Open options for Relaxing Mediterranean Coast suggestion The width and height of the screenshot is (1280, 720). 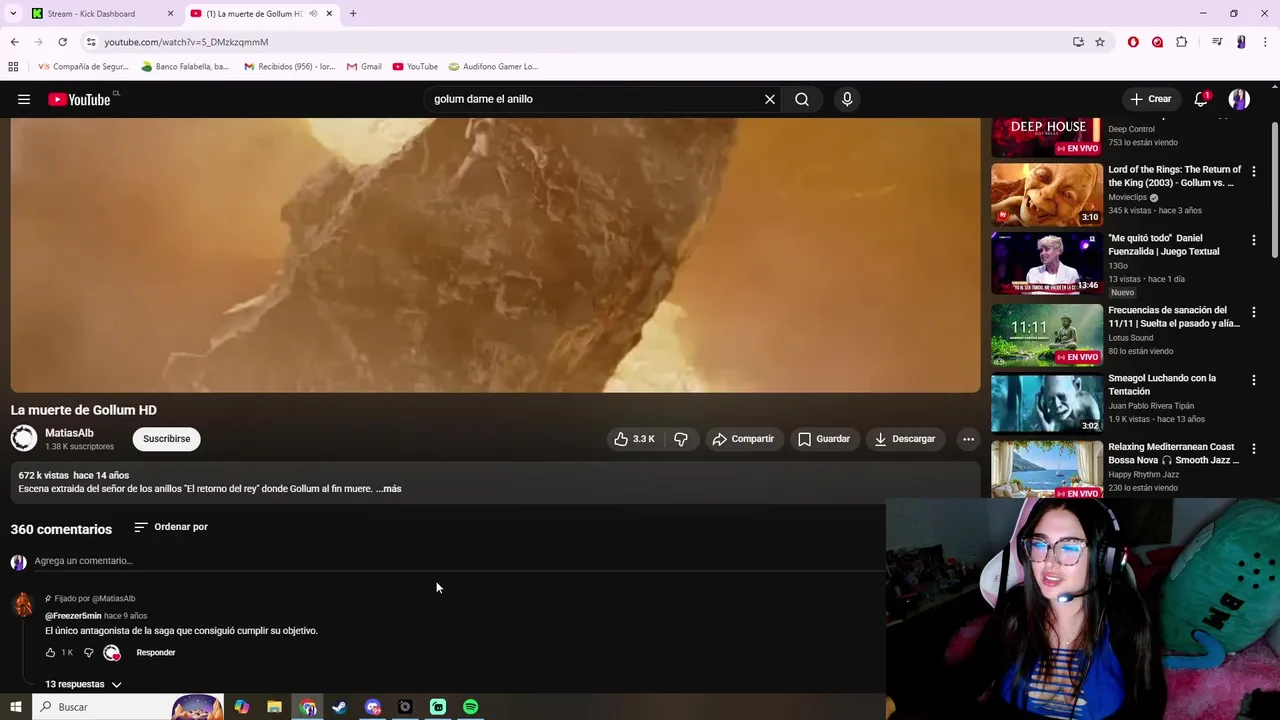[1254, 450]
